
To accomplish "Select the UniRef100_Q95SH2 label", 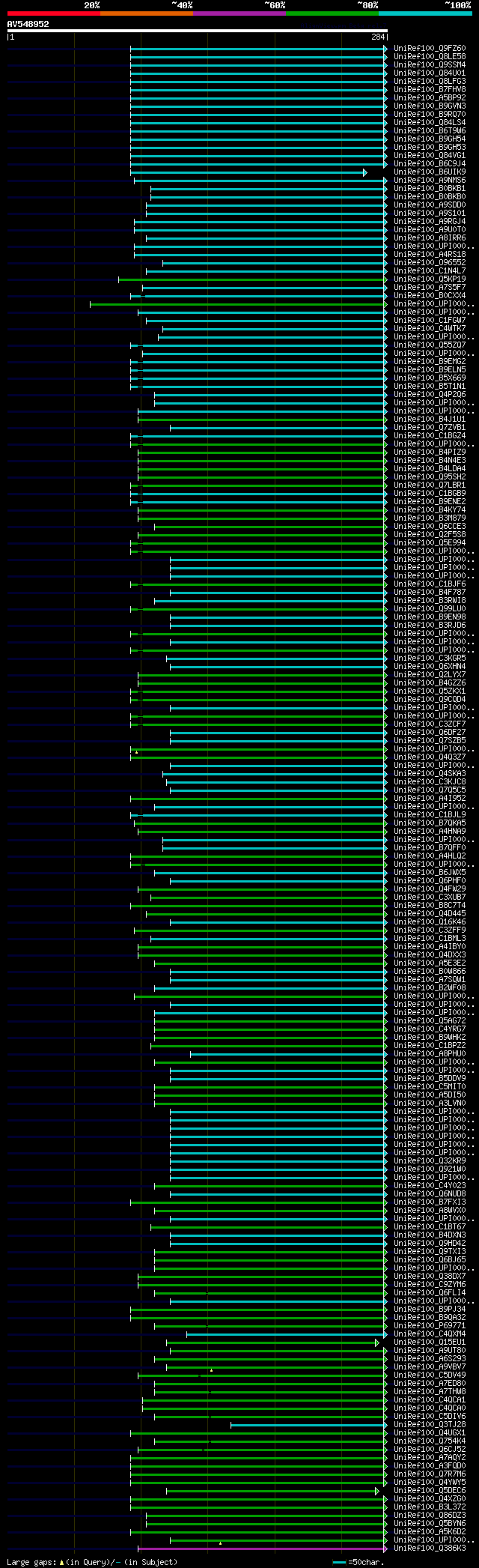I will click(x=430, y=477).
